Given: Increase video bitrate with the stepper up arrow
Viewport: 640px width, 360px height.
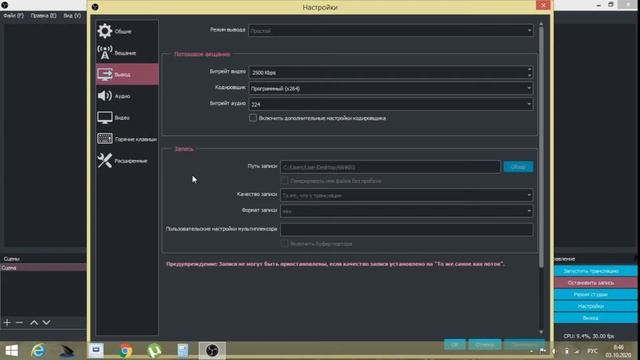Looking at the screenshot, I should (x=529, y=69).
